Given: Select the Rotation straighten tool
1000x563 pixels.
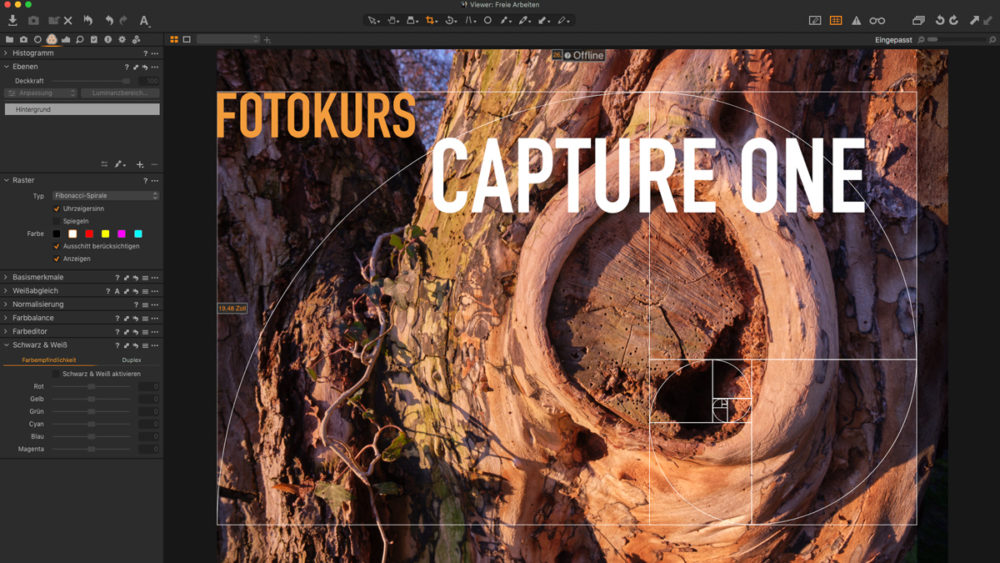Looking at the screenshot, I should point(450,20).
